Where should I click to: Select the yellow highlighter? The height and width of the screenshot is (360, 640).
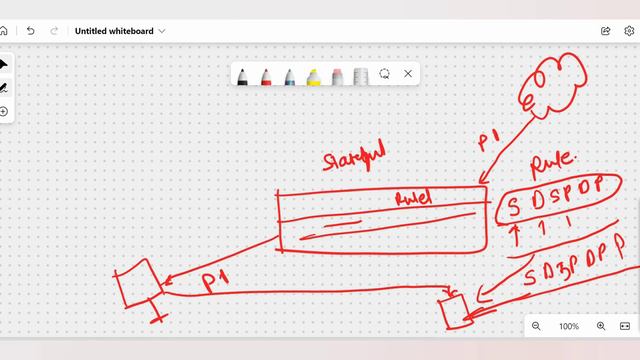(x=313, y=77)
